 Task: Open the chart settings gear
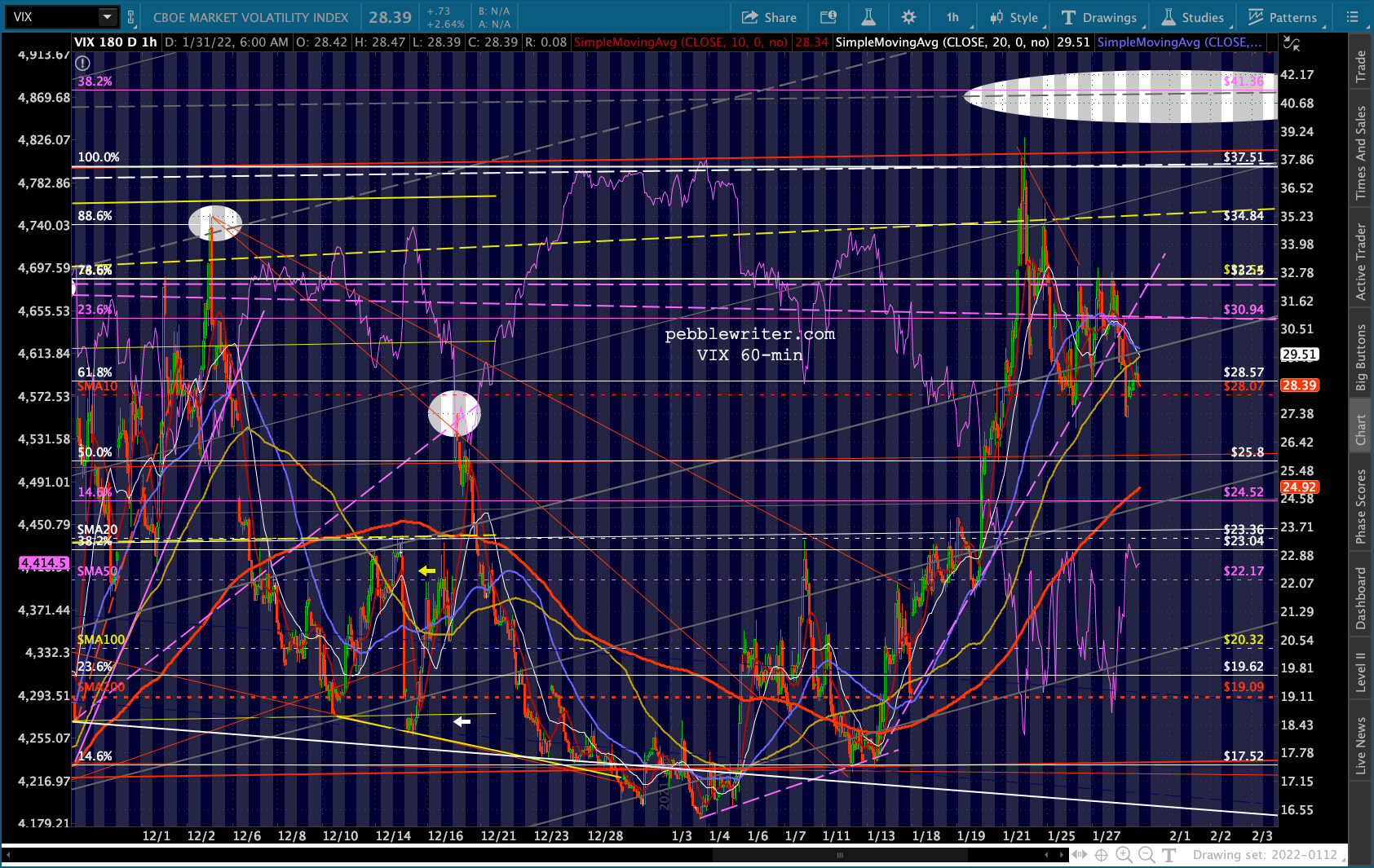tap(908, 17)
